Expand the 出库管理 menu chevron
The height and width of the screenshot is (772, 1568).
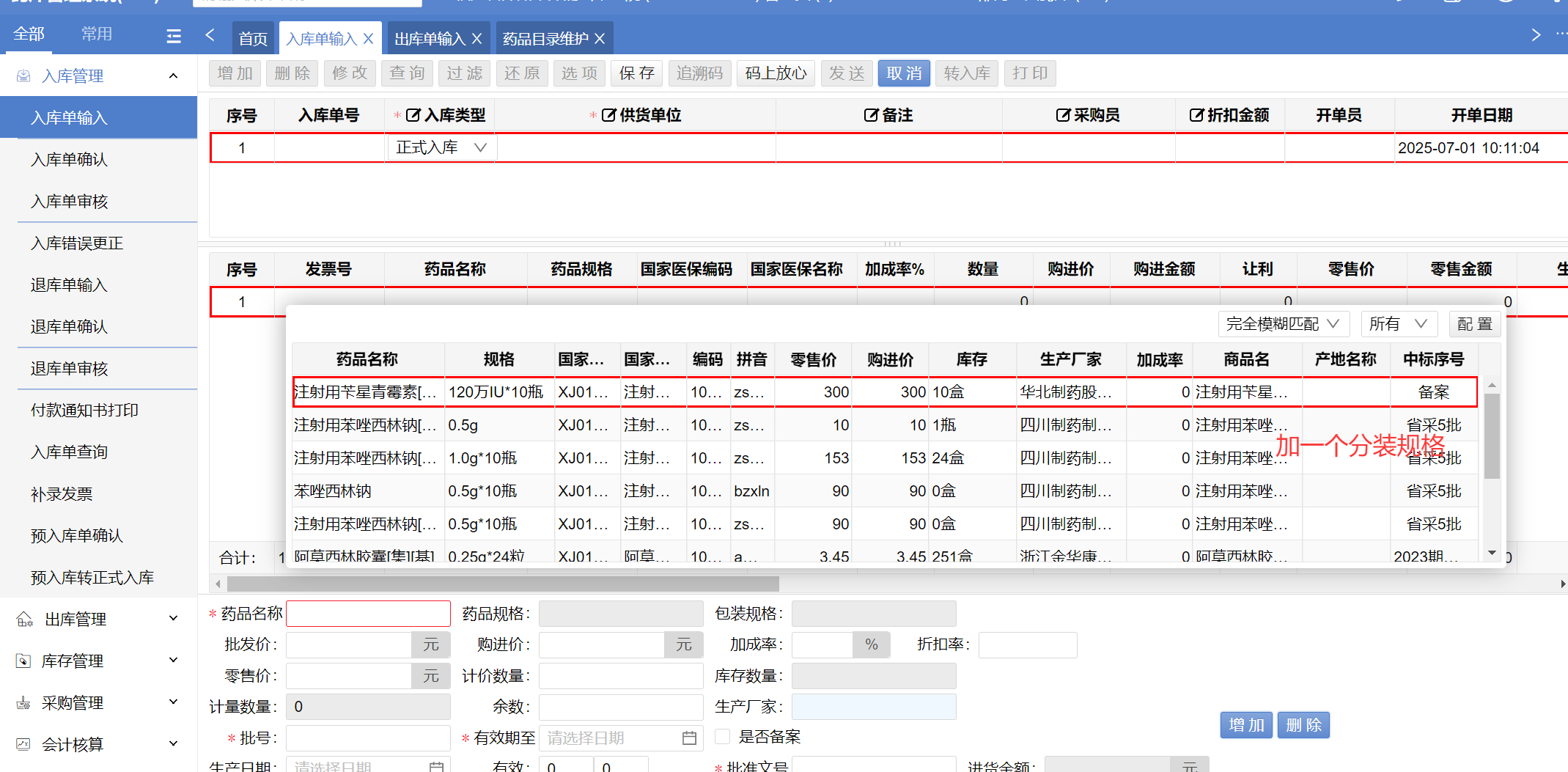pos(174,619)
